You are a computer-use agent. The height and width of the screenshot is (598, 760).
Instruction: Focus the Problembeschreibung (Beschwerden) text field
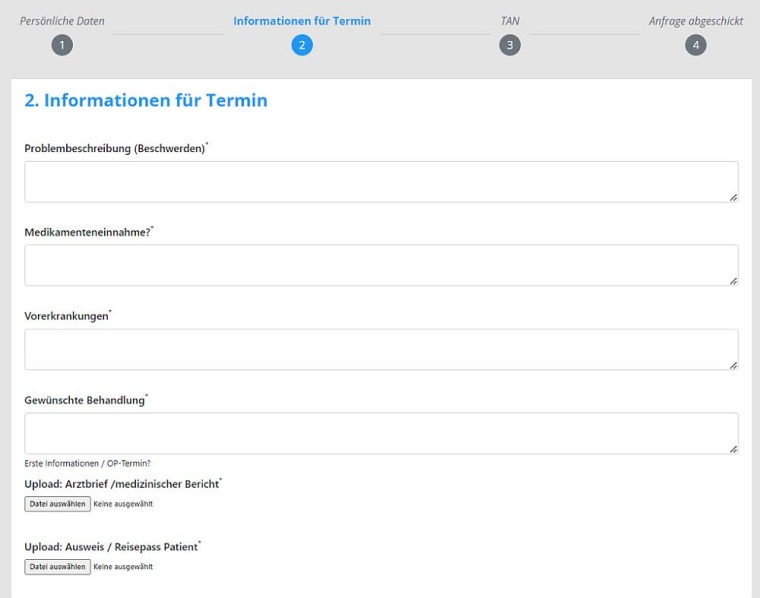click(x=380, y=182)
